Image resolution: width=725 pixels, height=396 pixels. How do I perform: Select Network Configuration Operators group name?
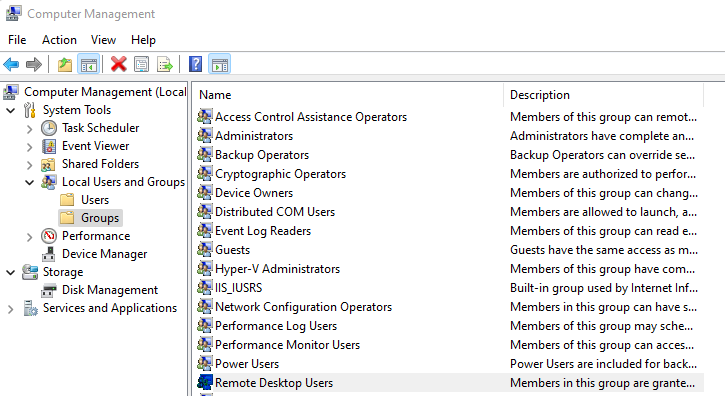click(303, 307)
